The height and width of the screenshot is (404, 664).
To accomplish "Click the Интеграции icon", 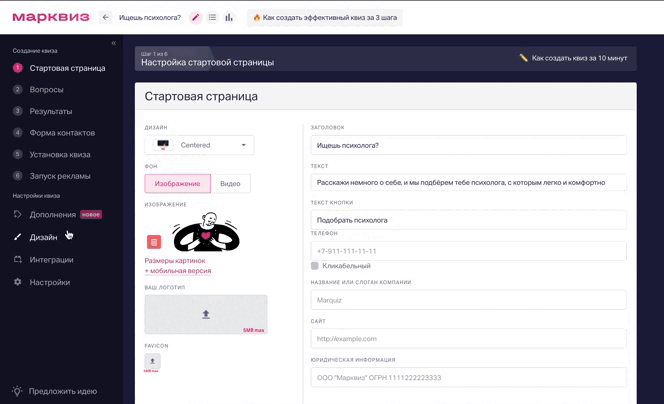I will [x=17, y=260].
